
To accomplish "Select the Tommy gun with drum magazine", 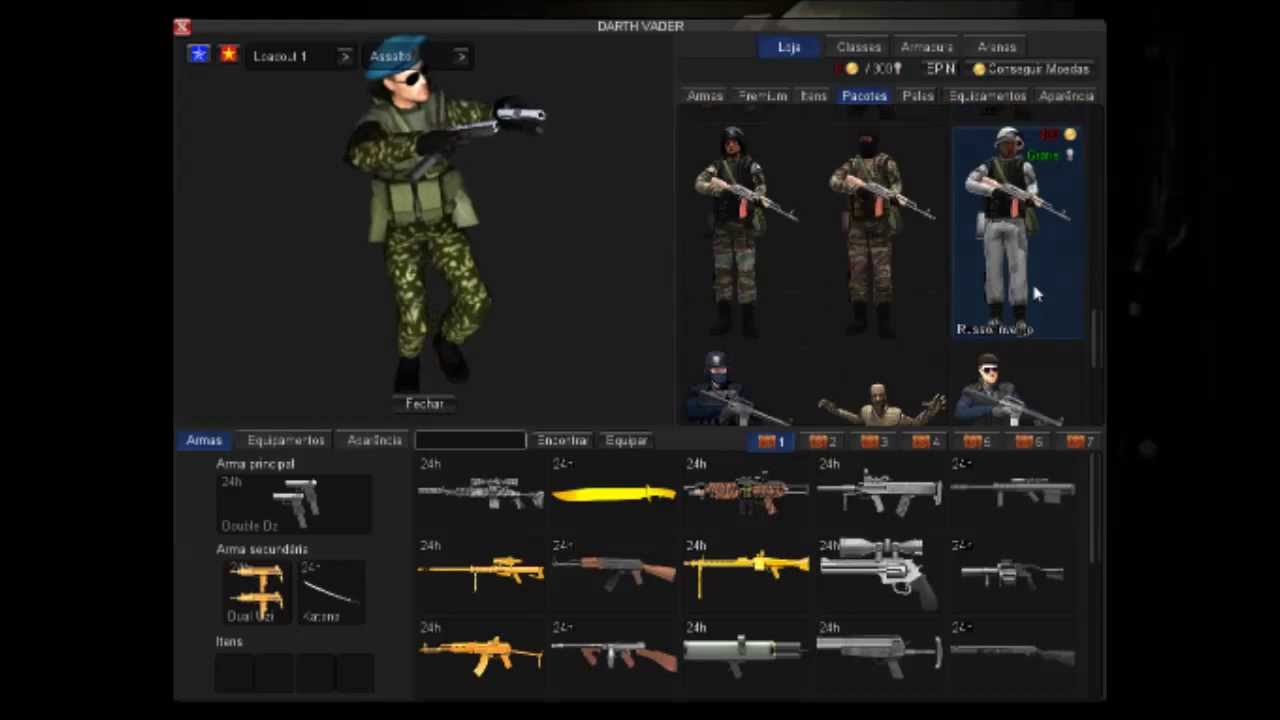I will (x=614, y=656).
